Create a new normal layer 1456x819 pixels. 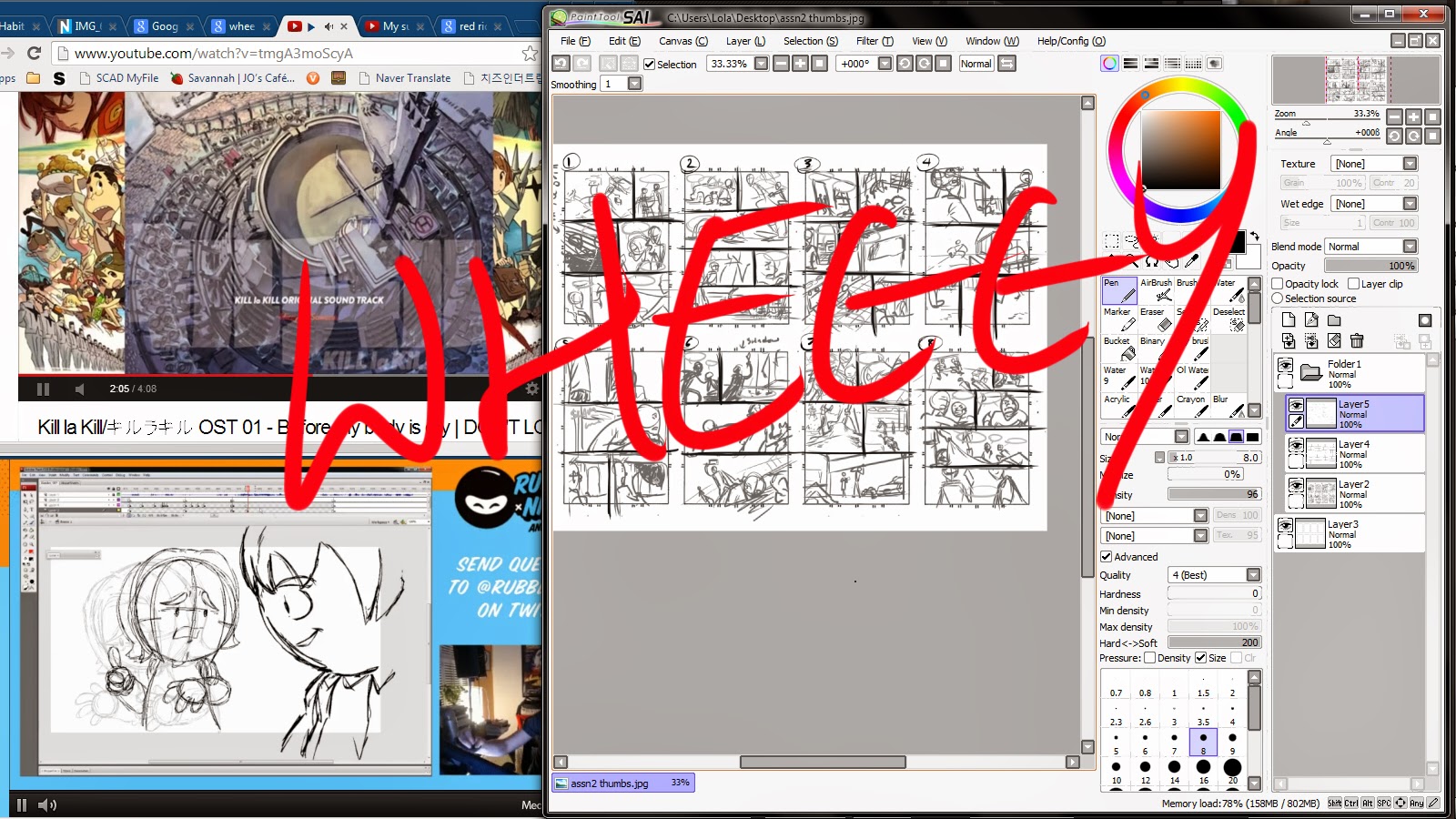(1288, 319)
